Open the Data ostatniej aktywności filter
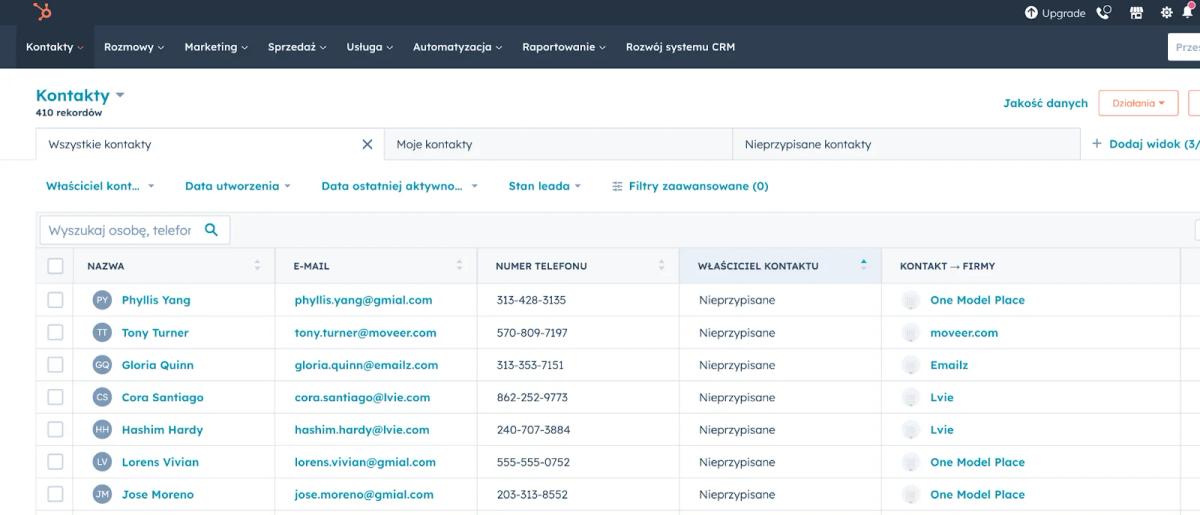The image size is (1200, 515). (x=400, y=186)
